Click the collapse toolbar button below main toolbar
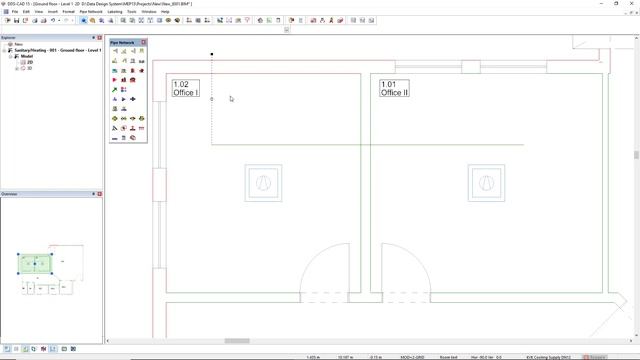The width and height of the screenshot is (640, 360). [287, 29]
